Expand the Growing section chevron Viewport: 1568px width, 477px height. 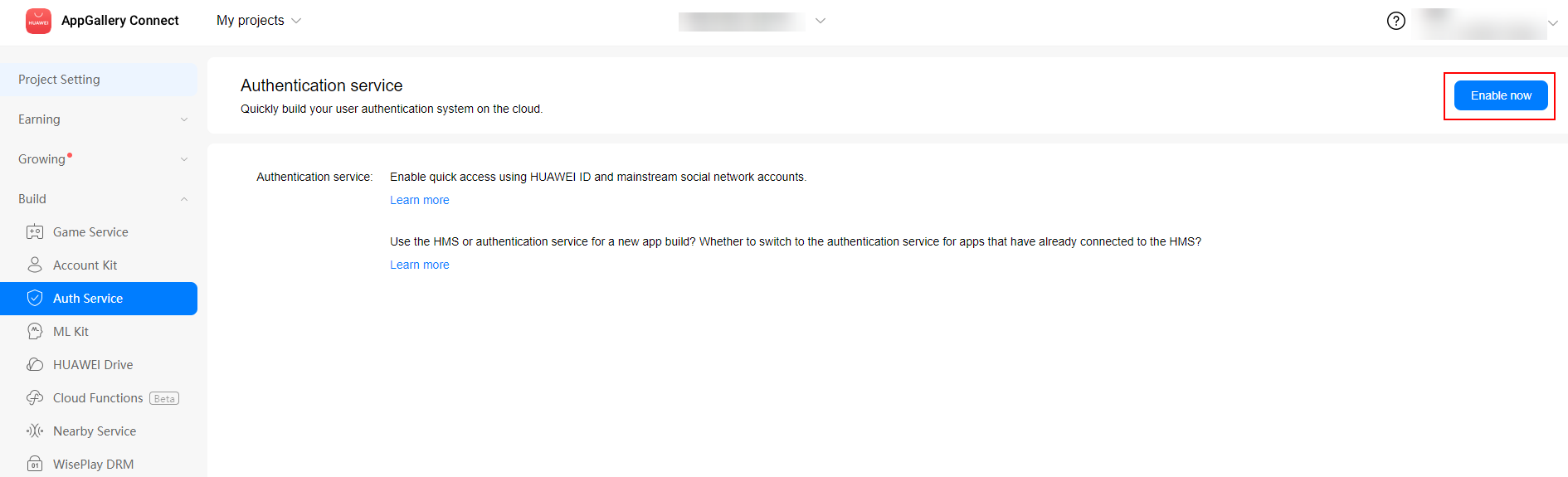click(184, 159)
